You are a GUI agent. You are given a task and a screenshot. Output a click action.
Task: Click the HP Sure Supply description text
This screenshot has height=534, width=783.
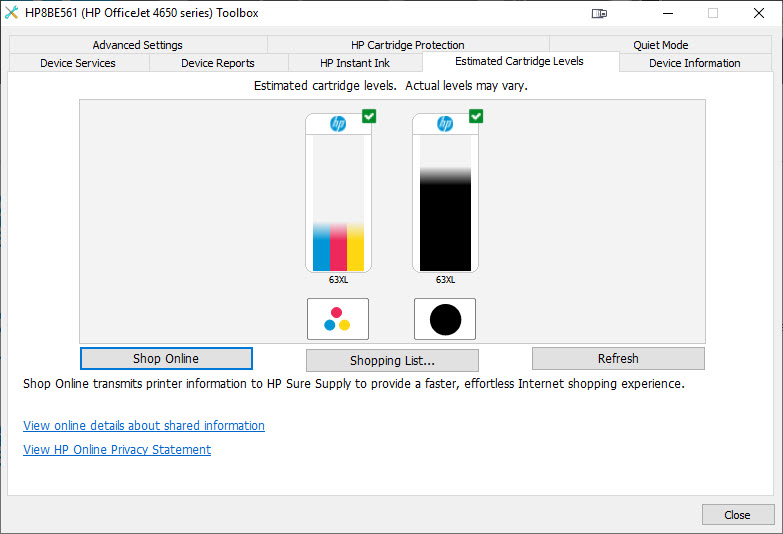[x=354, y=384]
